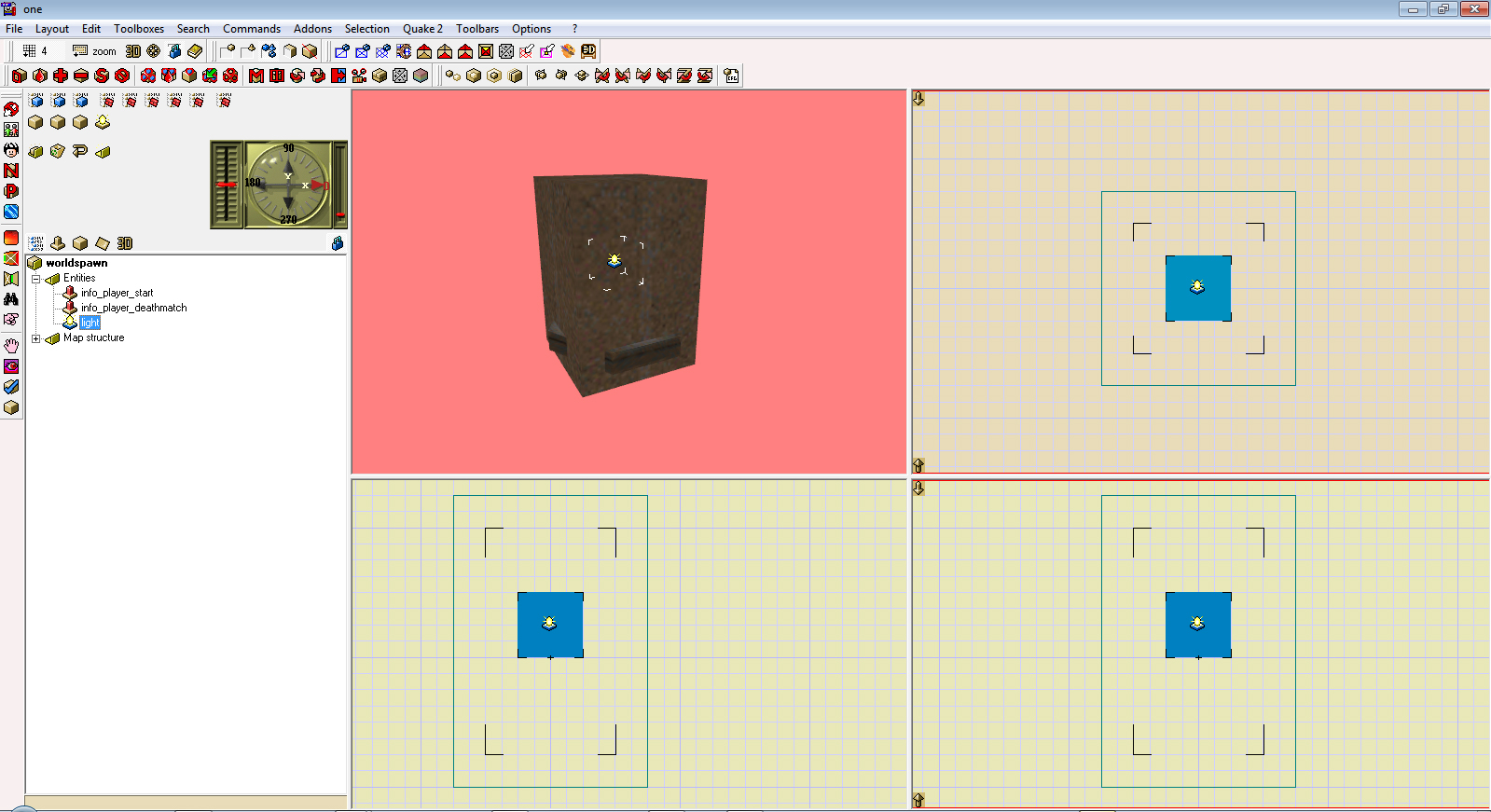This screenshot has width=1491, height=812.
Task: Click the red N icon in left sidebar
Action: click(x=11, y=171)
